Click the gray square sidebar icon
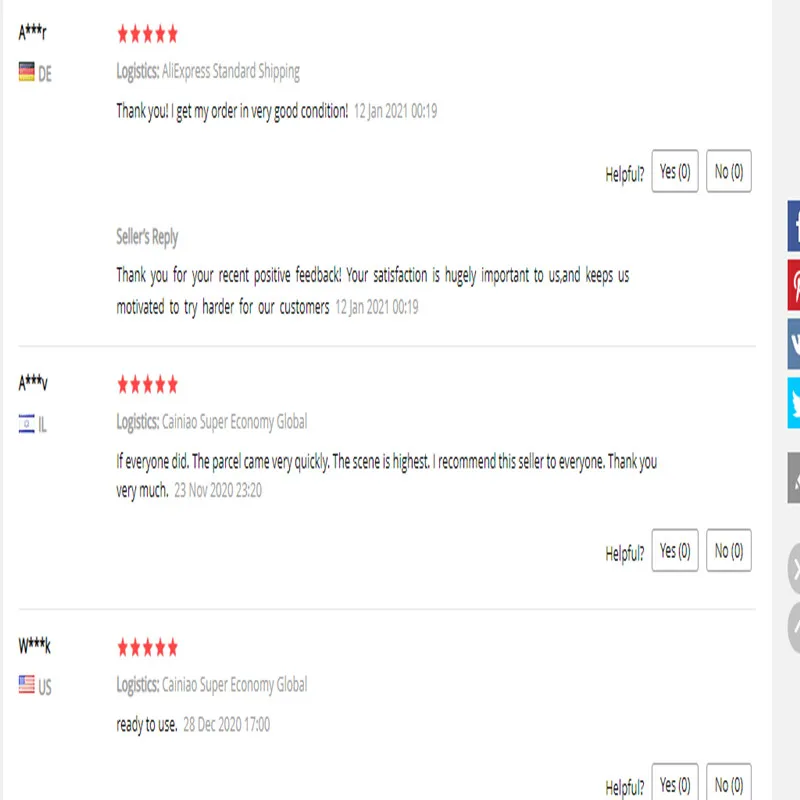Image resolution: width=800 pixels, height=800 pixels. [794, 478]
